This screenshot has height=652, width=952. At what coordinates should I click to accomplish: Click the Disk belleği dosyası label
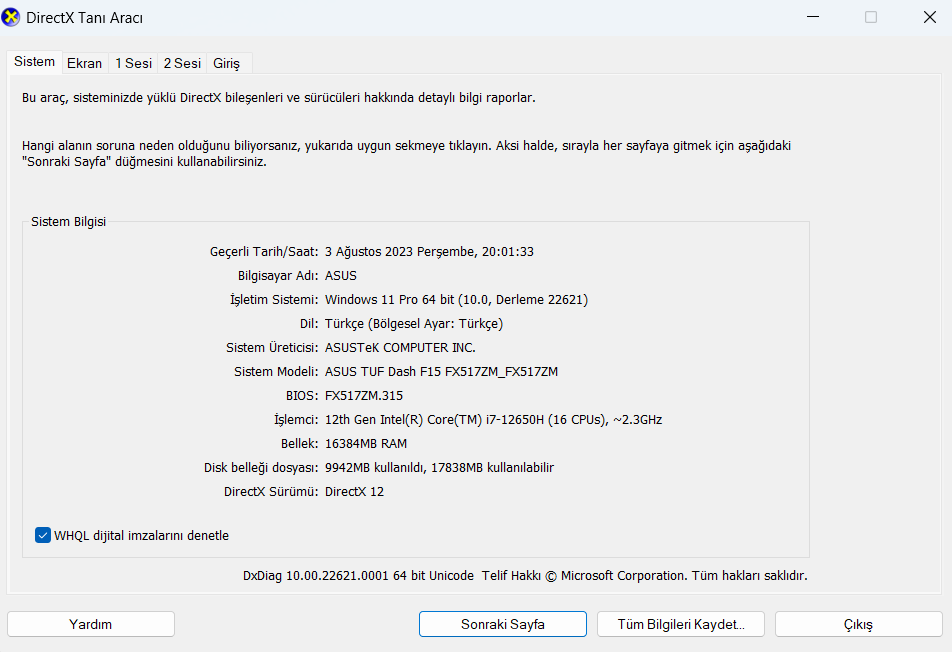(261, 467)
